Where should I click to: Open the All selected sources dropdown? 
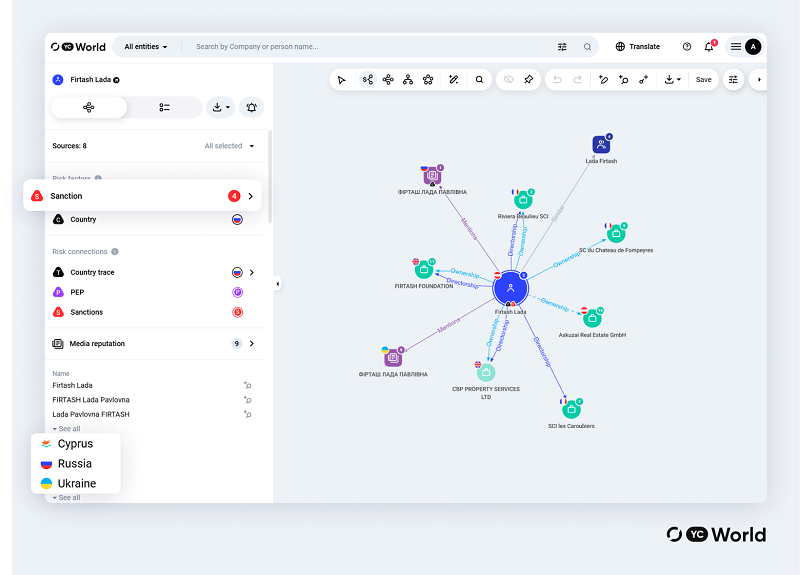pos(229,146)
